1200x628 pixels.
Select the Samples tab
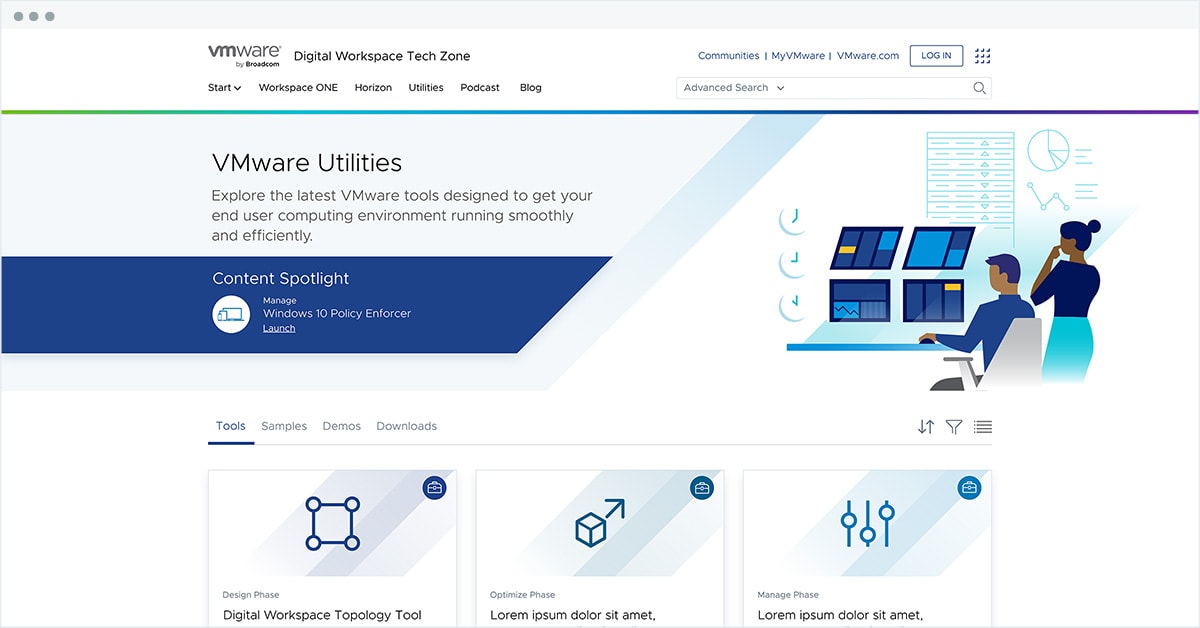(284, 426)
